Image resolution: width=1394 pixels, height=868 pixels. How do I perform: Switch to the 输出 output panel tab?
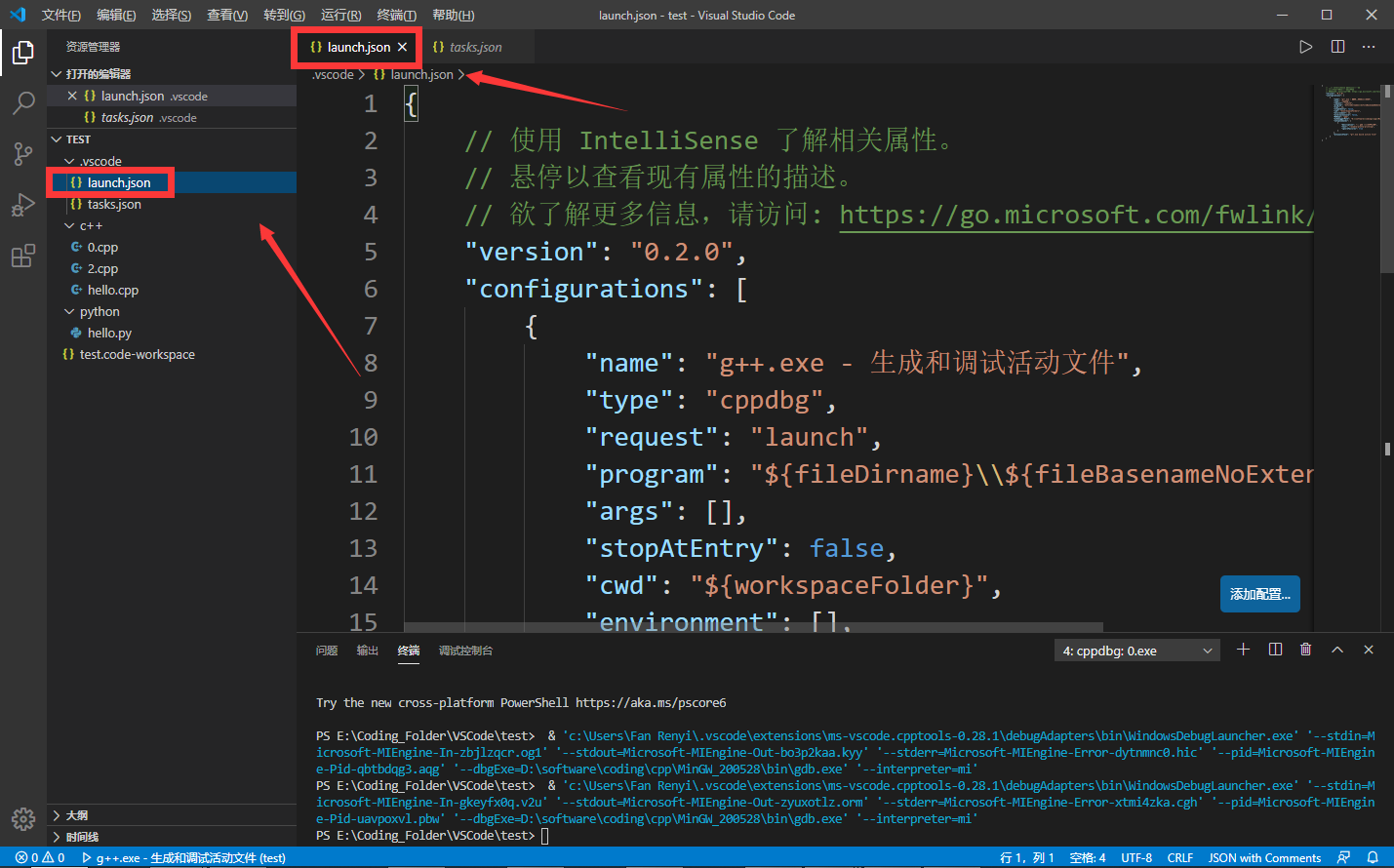(367, 651)
